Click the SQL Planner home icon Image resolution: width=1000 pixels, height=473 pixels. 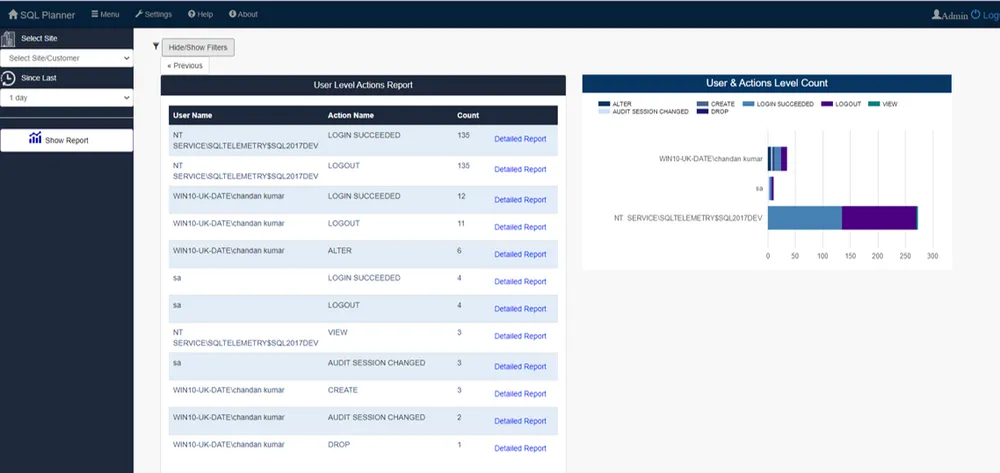(x=13, y=14)
